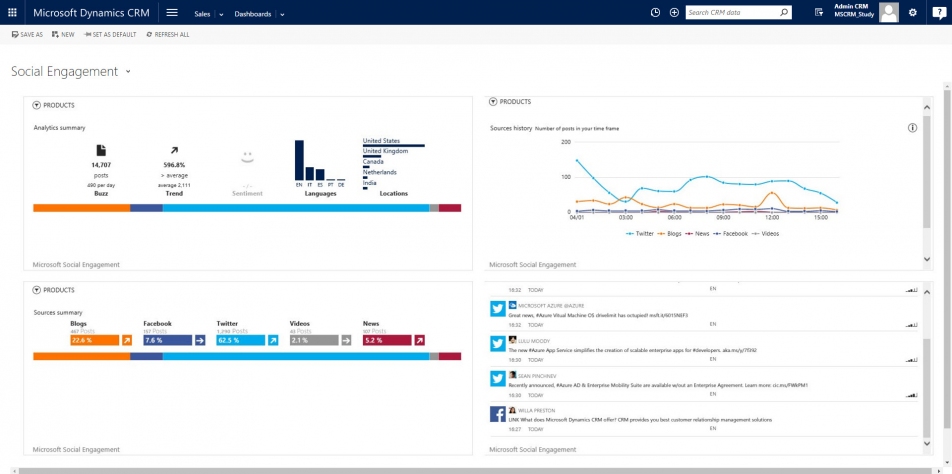Click the sources history info icon
Image resolution: width=952 pixels, height=474 pixels.
912,128
